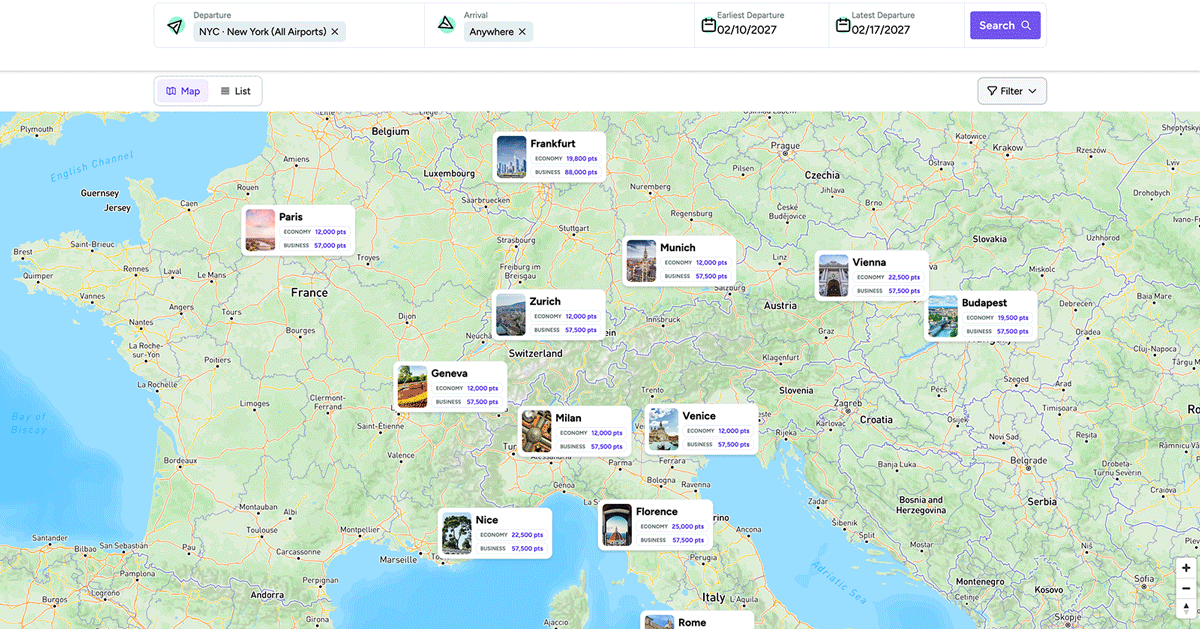This screenshot has height=629, width=1200.
Task: Click Budapest economy price 19,500 pts
Action: tap(1014, 317)
